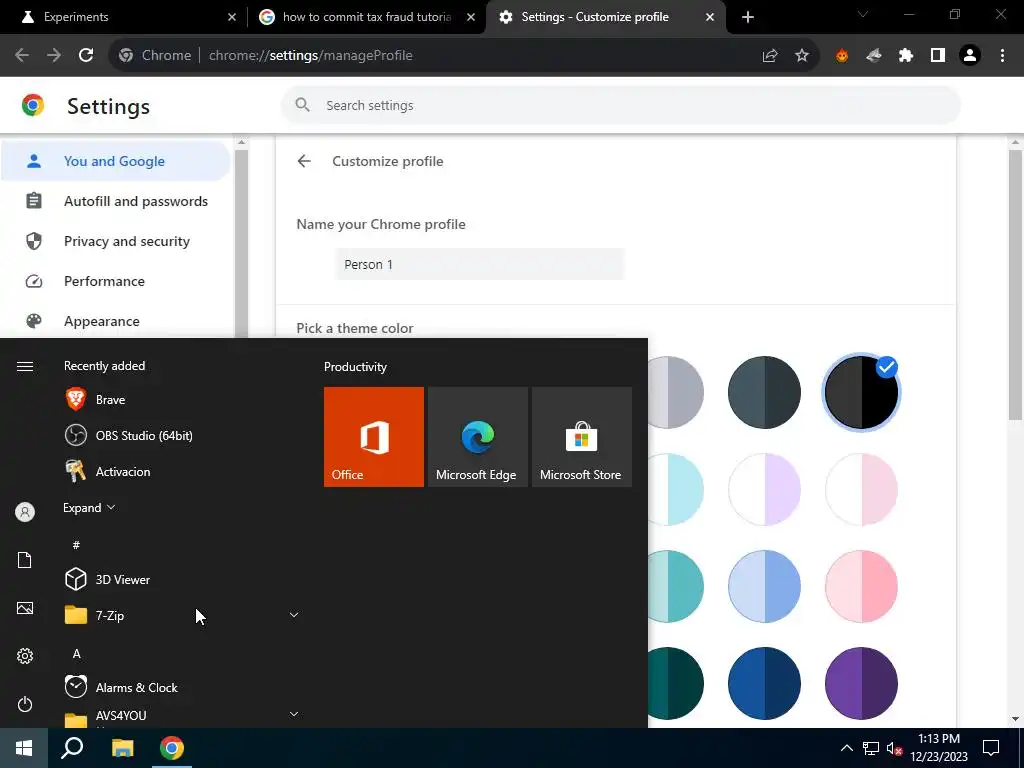Image resolution: width=1024 pixels, height=768 pixels.
Task: Select the purple theme color
Action: [861, 683]
